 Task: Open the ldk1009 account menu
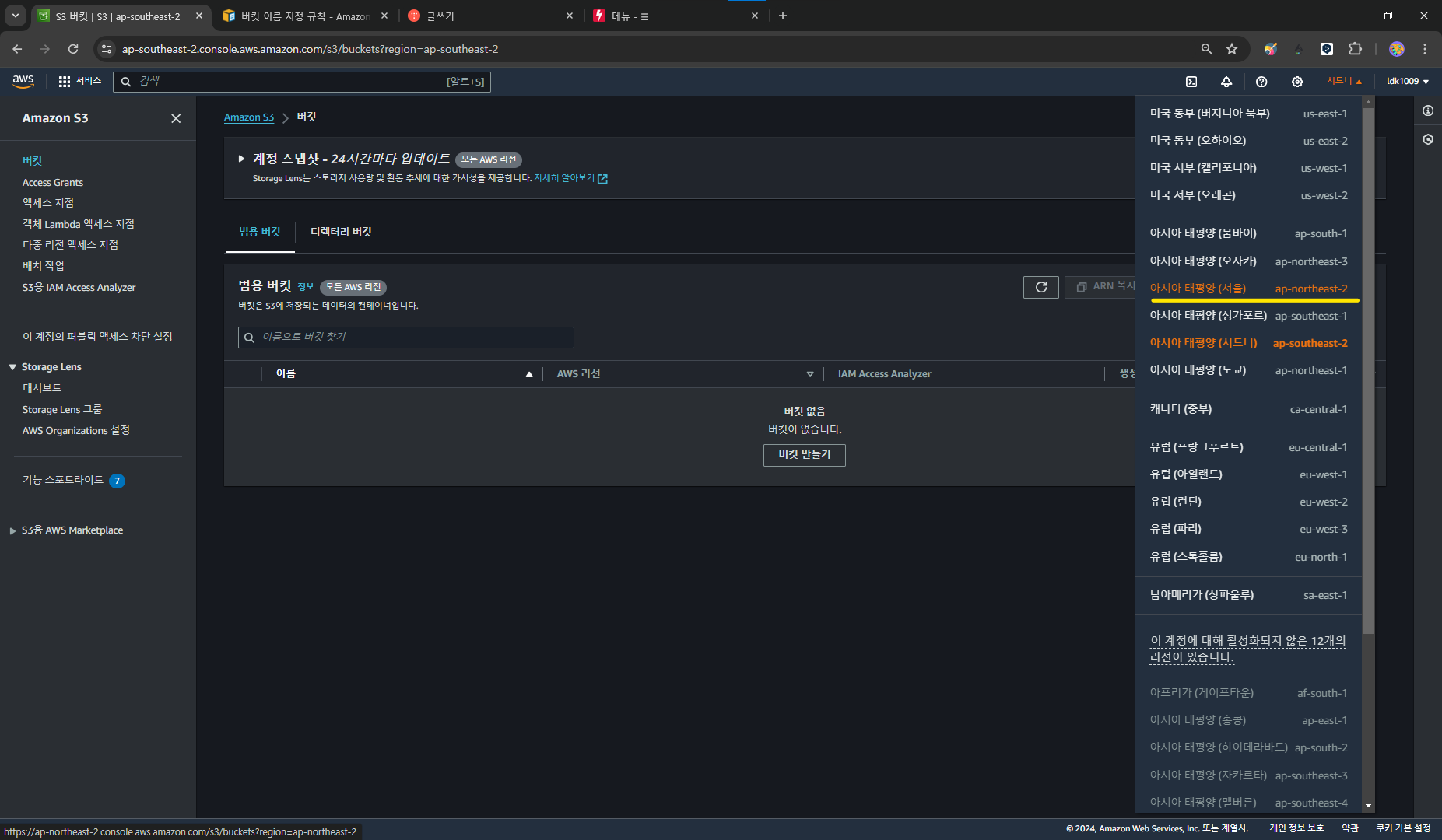pos(1408,81)
